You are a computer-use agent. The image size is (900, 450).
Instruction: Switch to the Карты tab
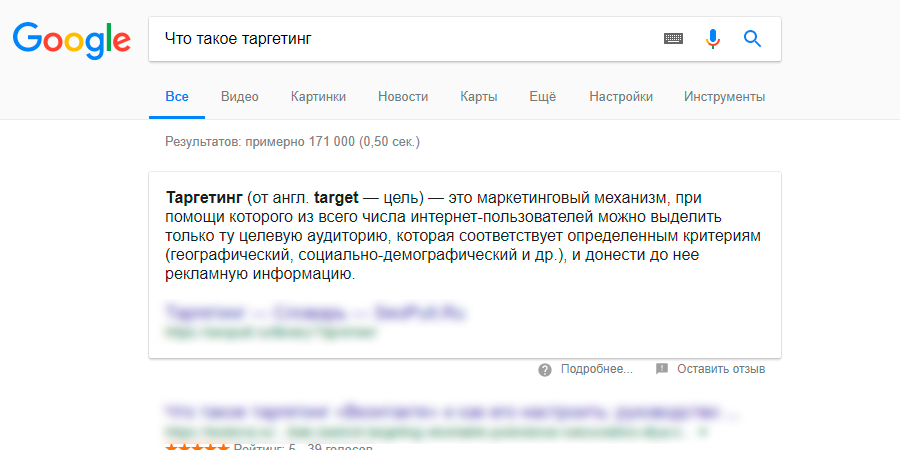(478, 97)
